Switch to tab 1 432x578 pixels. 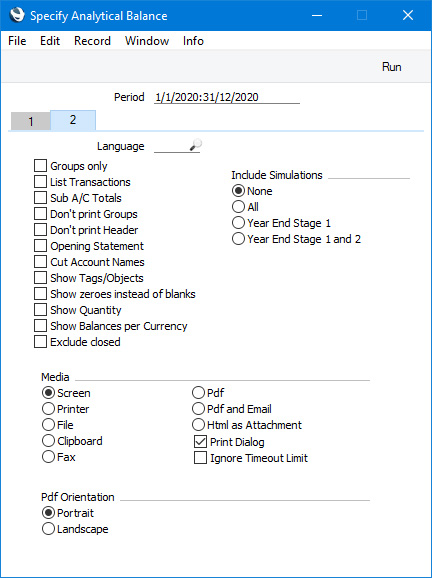[31, 121]
